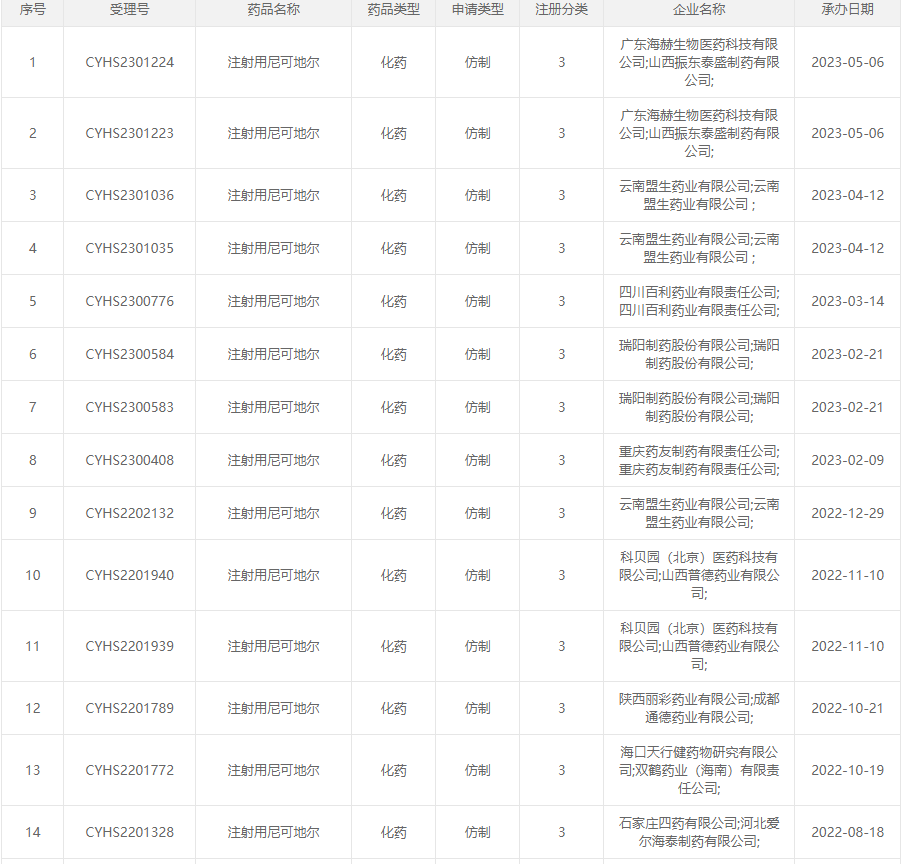Click the 2023-03-14 date cell
906x864 pixels.
coord(848,302)
